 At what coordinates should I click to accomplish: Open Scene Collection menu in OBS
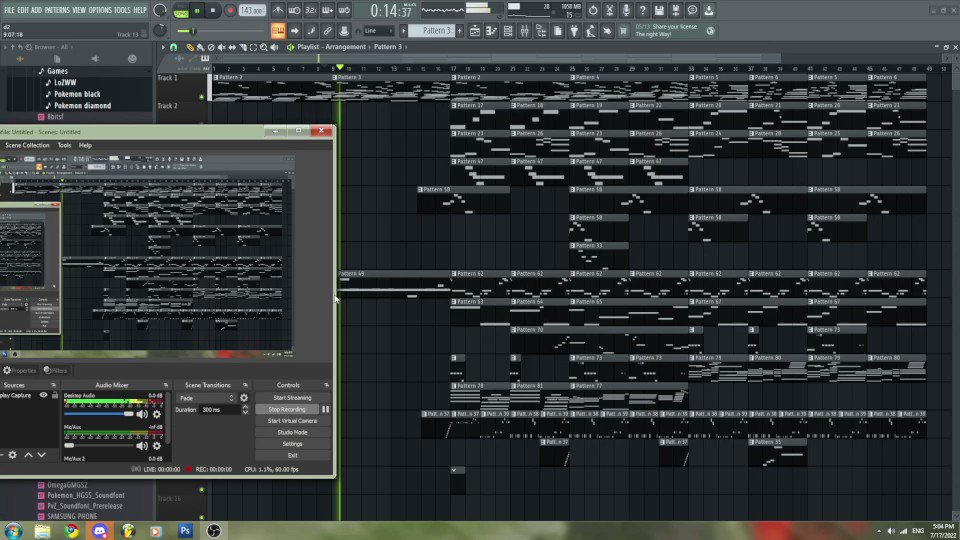[27, 145]
